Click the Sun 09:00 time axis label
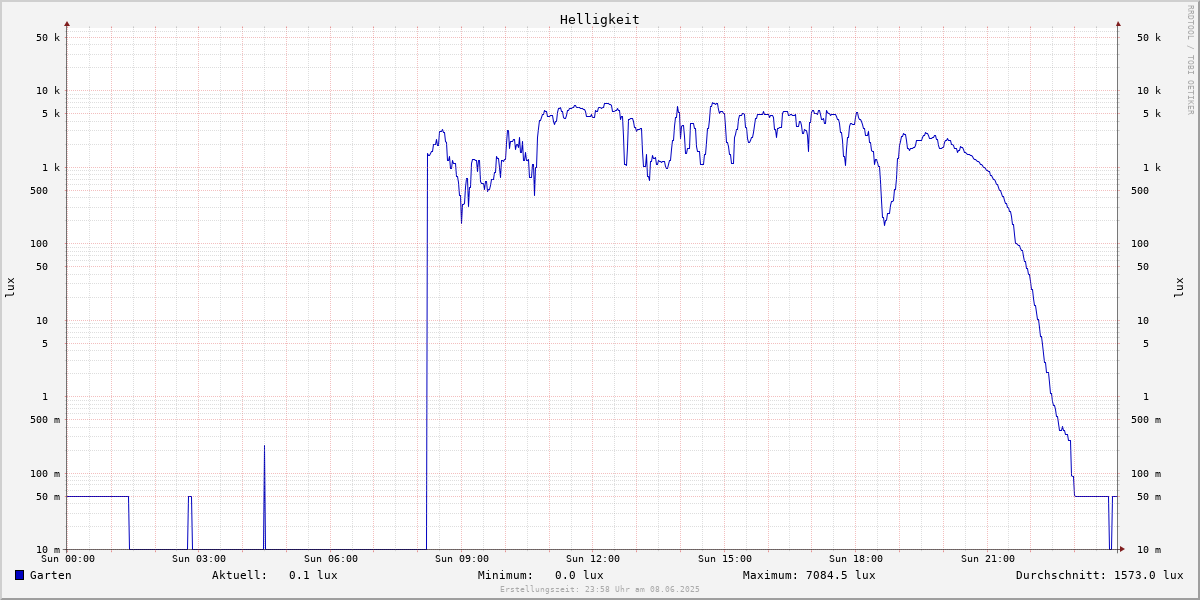Viewport: 1200px width, 600px height. pyautogui.click(x=462, y=559)
